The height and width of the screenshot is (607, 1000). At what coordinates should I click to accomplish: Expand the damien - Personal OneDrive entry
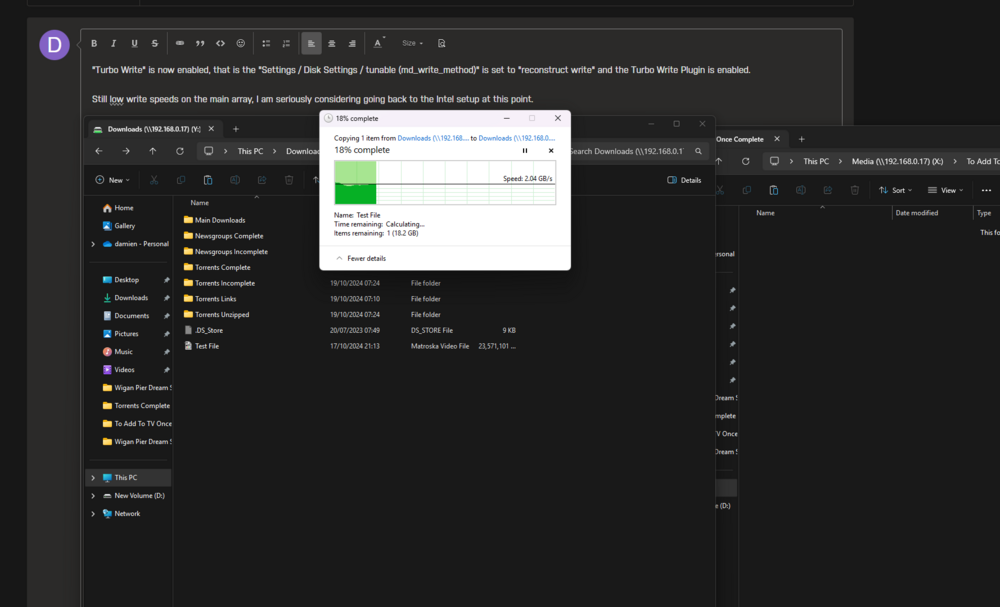pyautogui.click(x=93, y=244)
